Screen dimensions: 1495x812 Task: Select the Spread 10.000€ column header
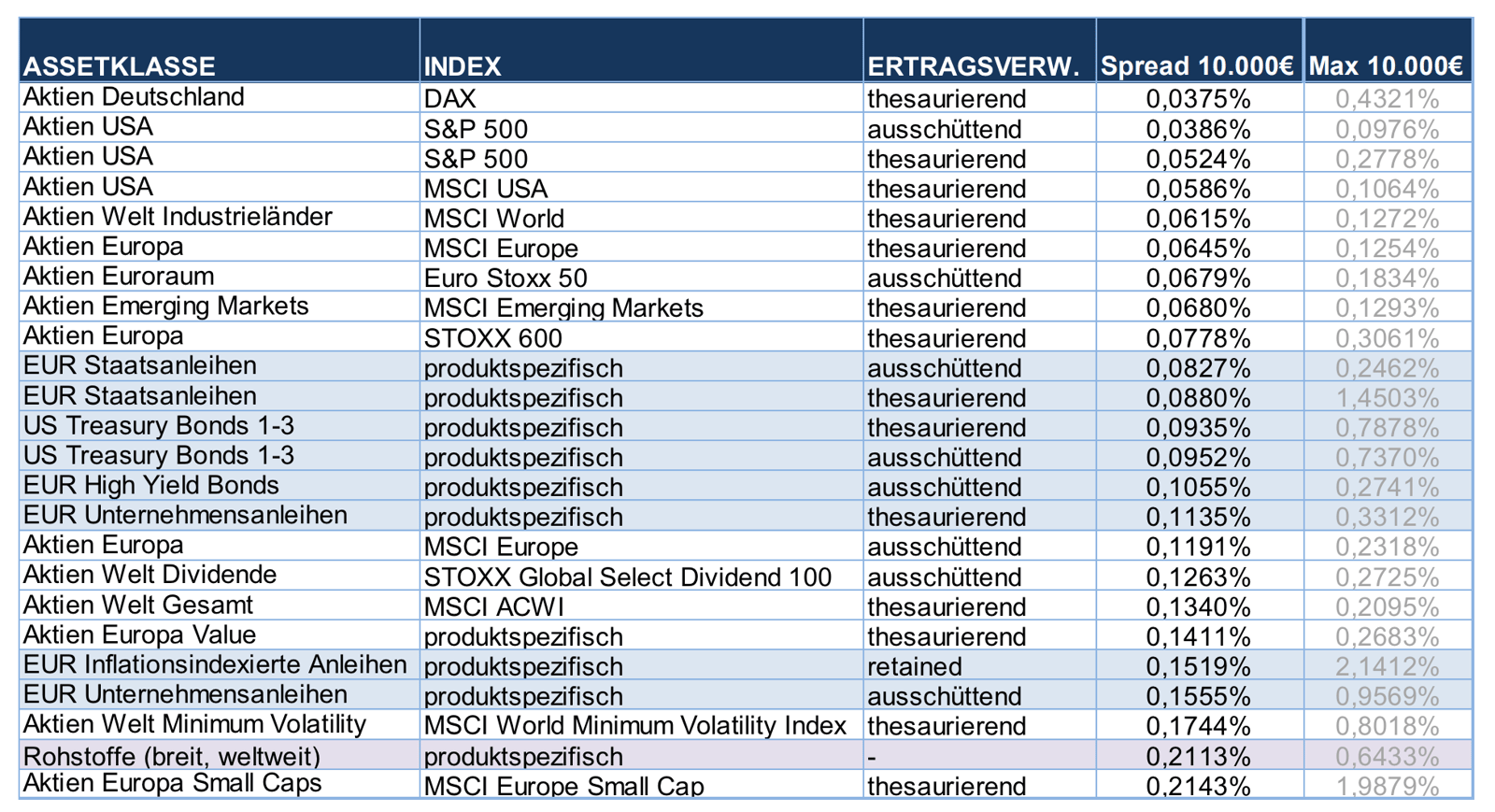pyautogui.click(x=1197, y=66)
